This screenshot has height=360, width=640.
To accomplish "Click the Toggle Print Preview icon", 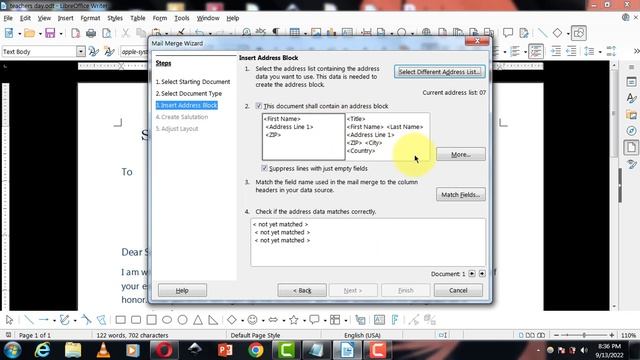I will (107, 33).
